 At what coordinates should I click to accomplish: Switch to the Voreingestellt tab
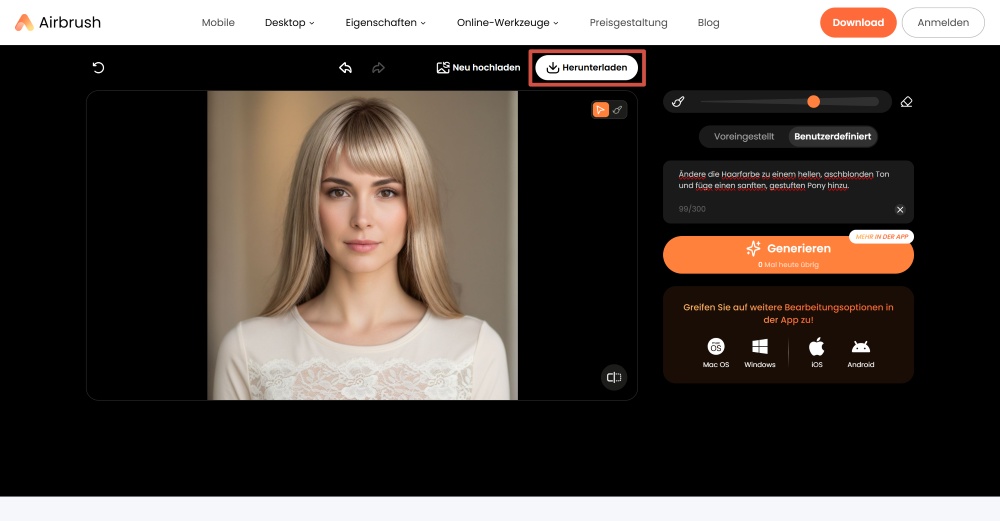click(x=744, y=136)
